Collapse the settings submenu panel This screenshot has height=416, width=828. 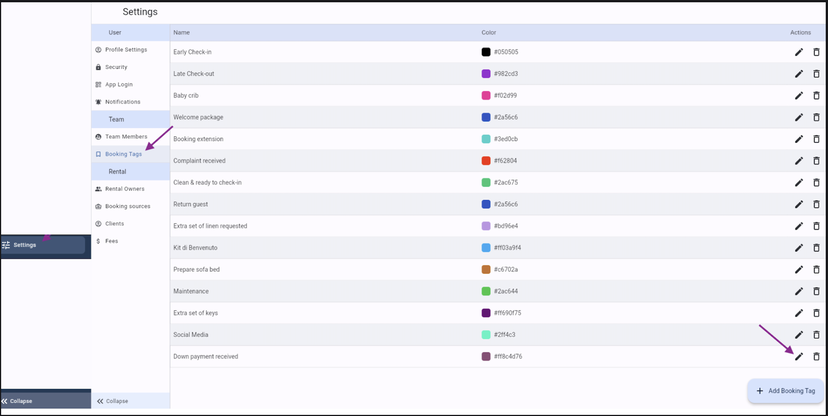(130, 401)
